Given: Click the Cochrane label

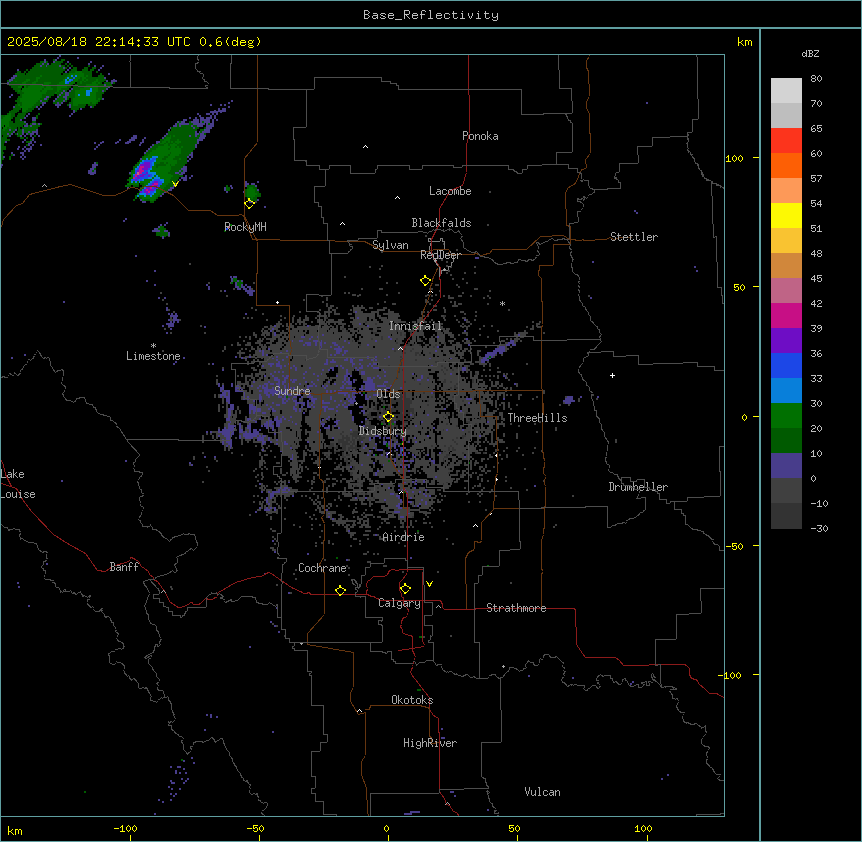Looking at the screenshot, I should tap(322, 568).
